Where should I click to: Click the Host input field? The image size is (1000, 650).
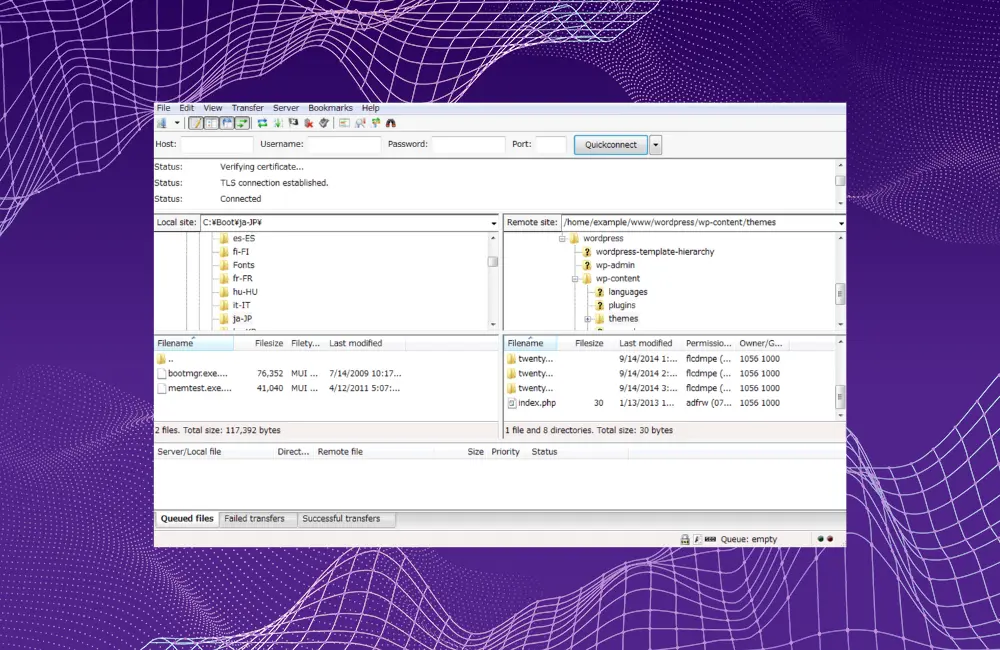click(x=216, y=145)
